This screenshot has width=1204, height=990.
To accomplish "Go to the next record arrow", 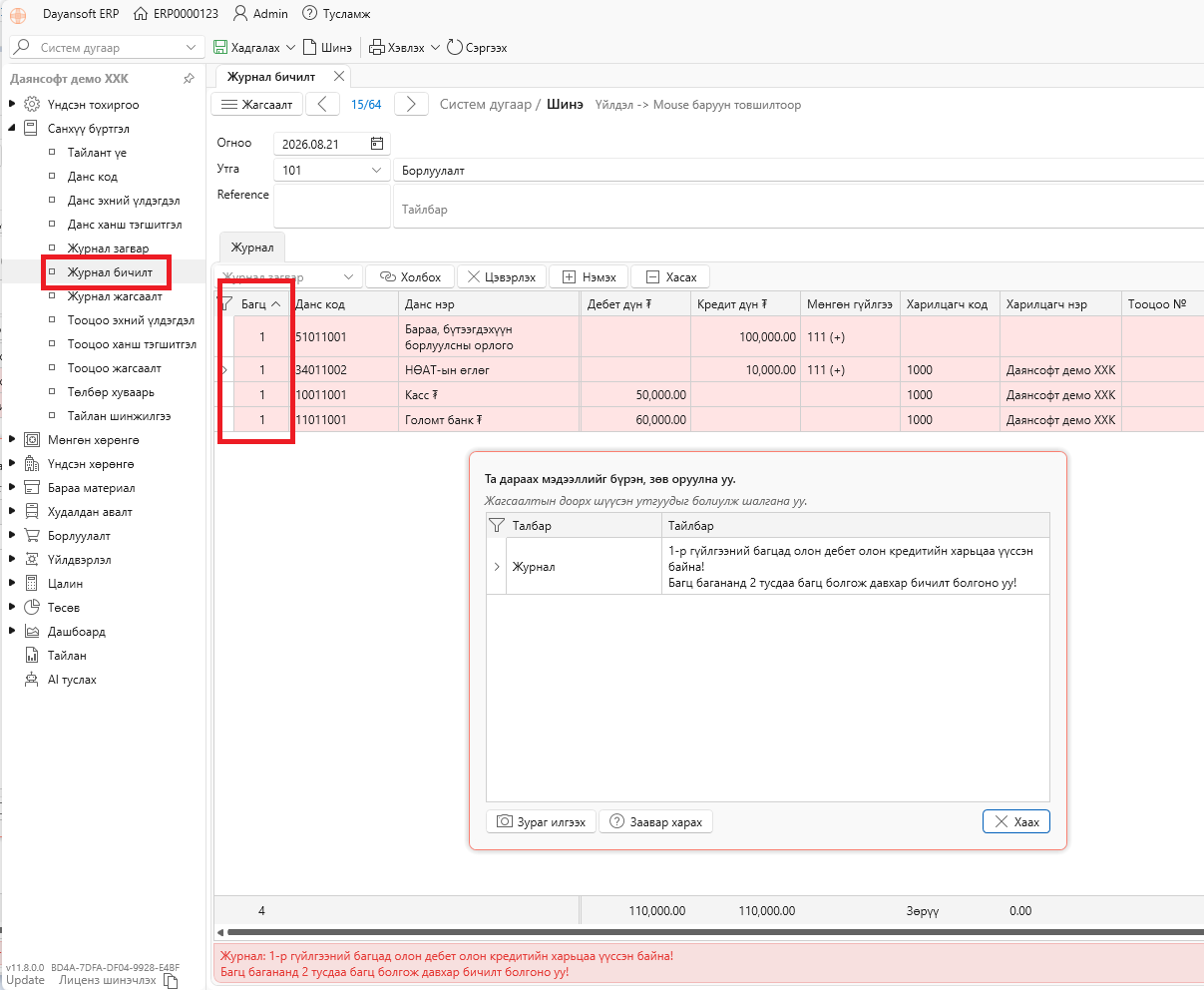I will click(411, 104).
